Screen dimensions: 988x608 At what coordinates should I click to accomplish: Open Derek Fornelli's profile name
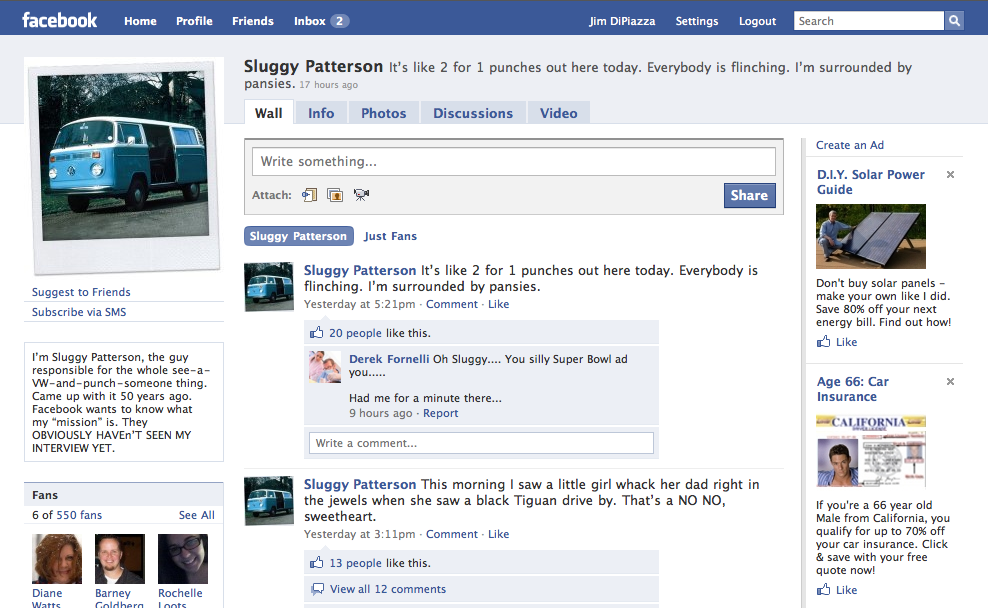pyautogui.click(x=389, y=358)
